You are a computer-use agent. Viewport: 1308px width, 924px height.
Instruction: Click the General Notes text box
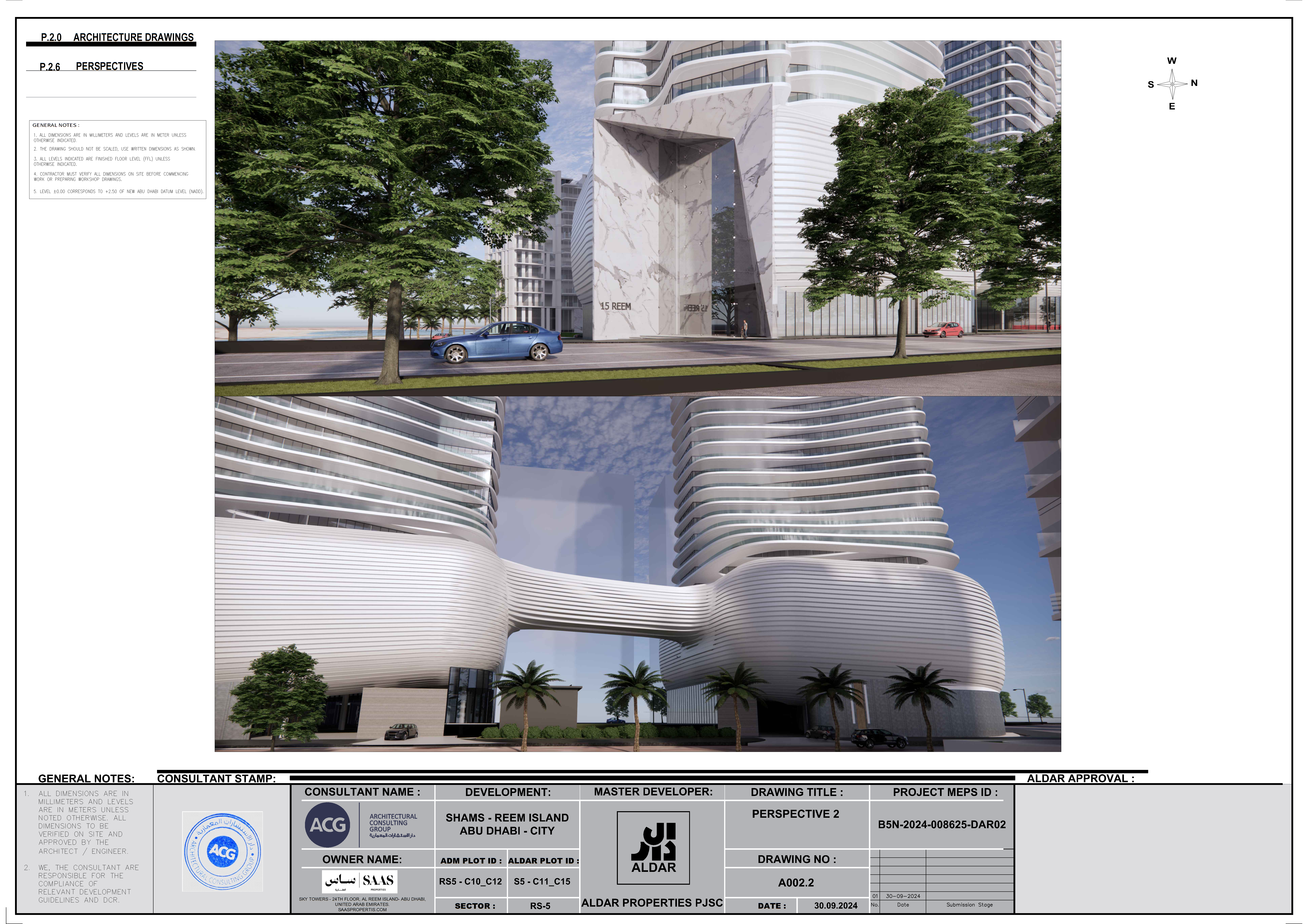click(117, 159)
